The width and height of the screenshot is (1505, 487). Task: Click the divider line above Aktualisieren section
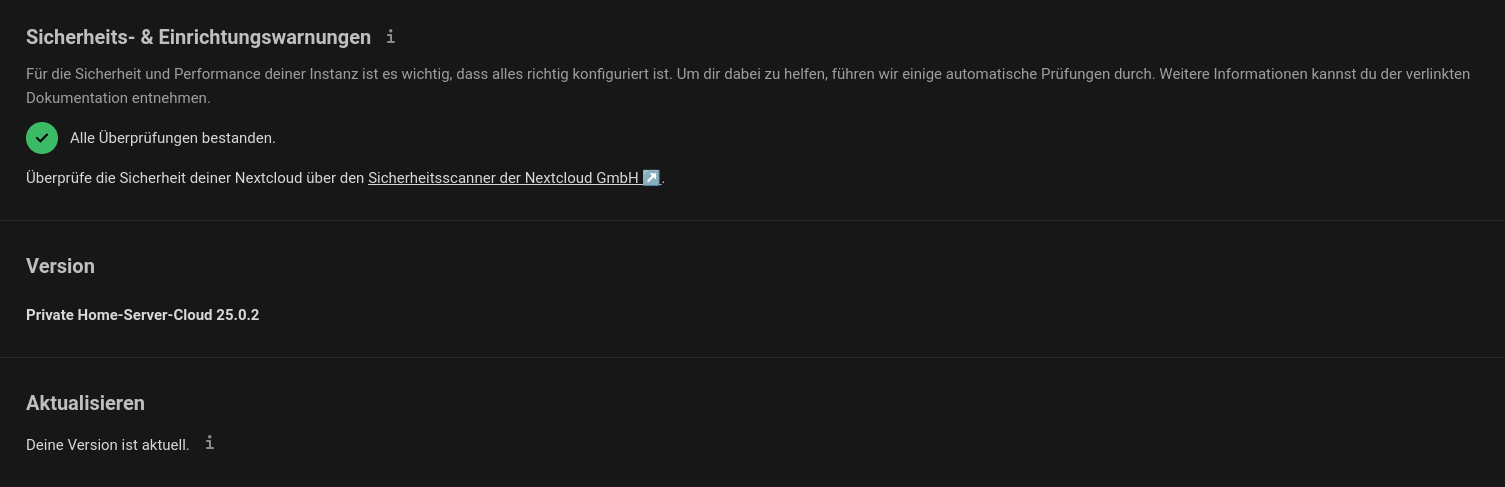pos(752,357)
